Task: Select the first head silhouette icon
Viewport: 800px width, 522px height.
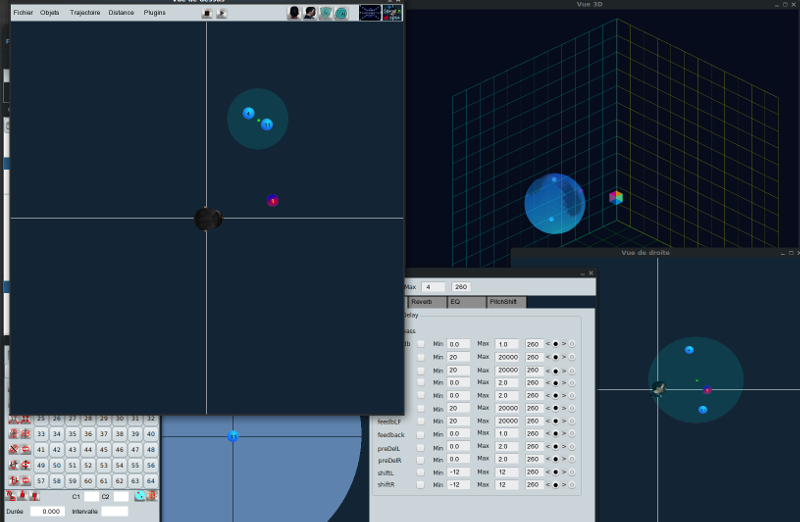Action: pyautogui.click(x=294, y=13)
